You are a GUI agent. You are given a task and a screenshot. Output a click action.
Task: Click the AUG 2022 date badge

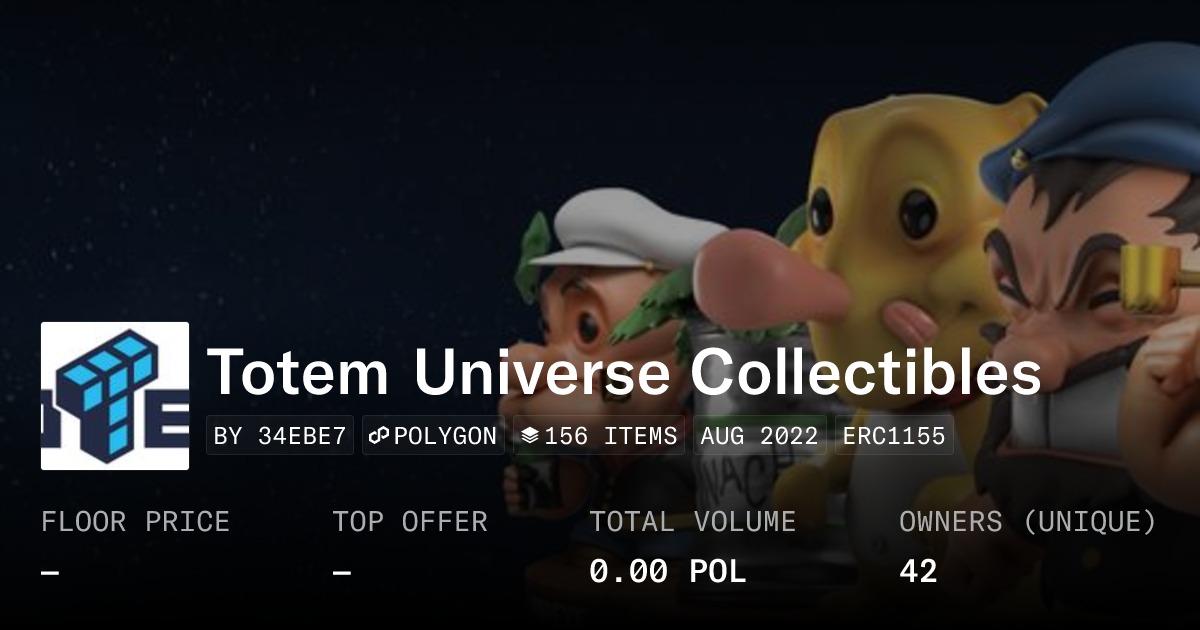pyautogui.click(x=760, y=436)
